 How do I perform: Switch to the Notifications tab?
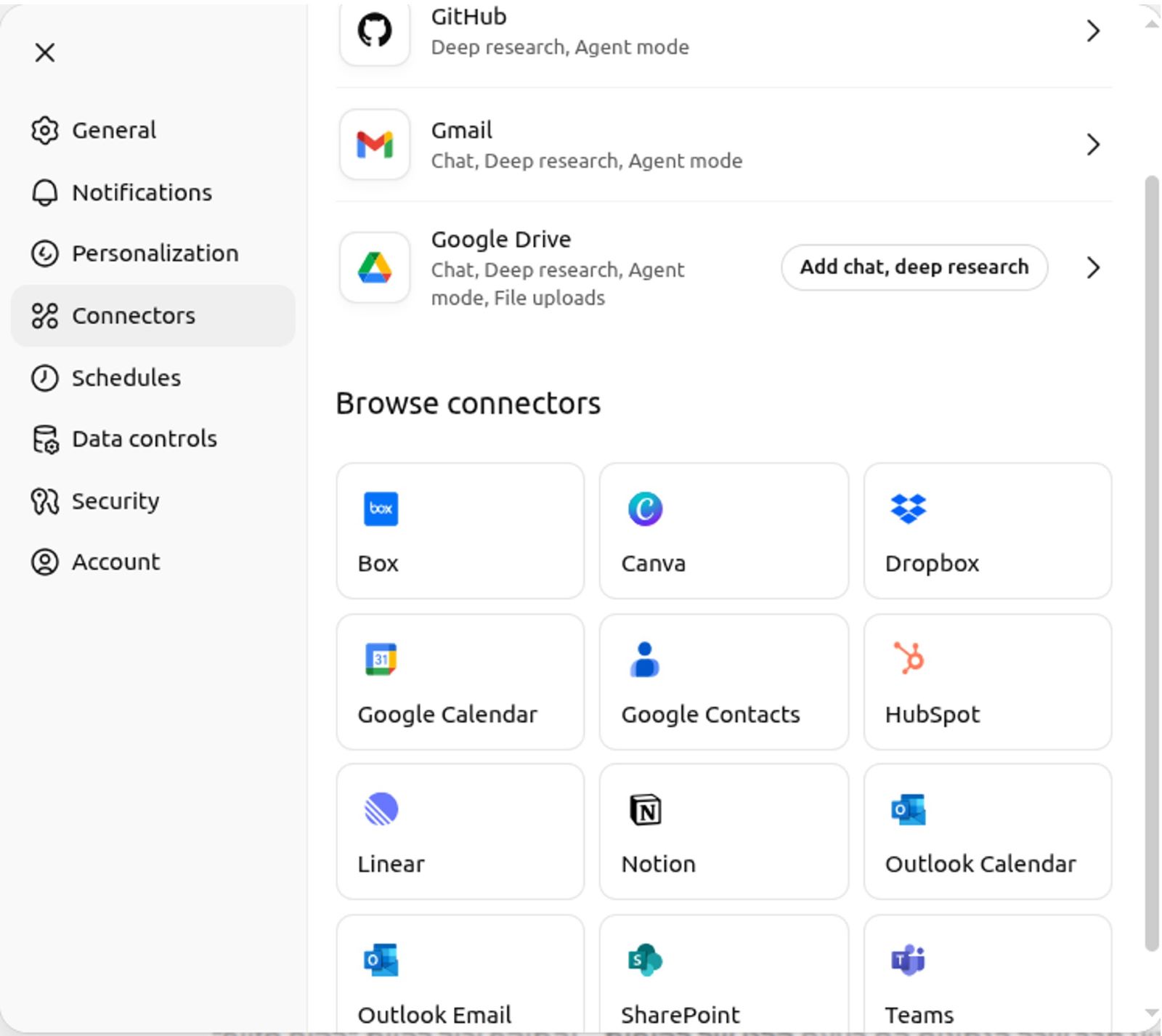click(153, 193)
